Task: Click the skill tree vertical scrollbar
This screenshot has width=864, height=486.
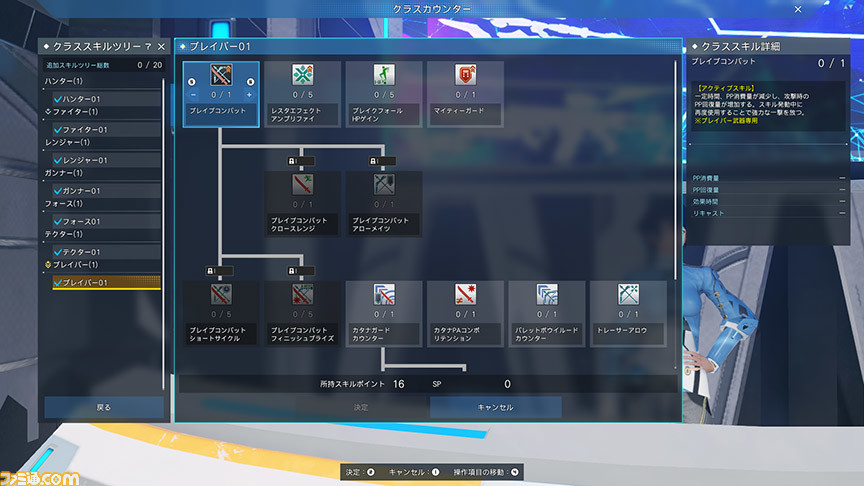Action: click(676, 170)
